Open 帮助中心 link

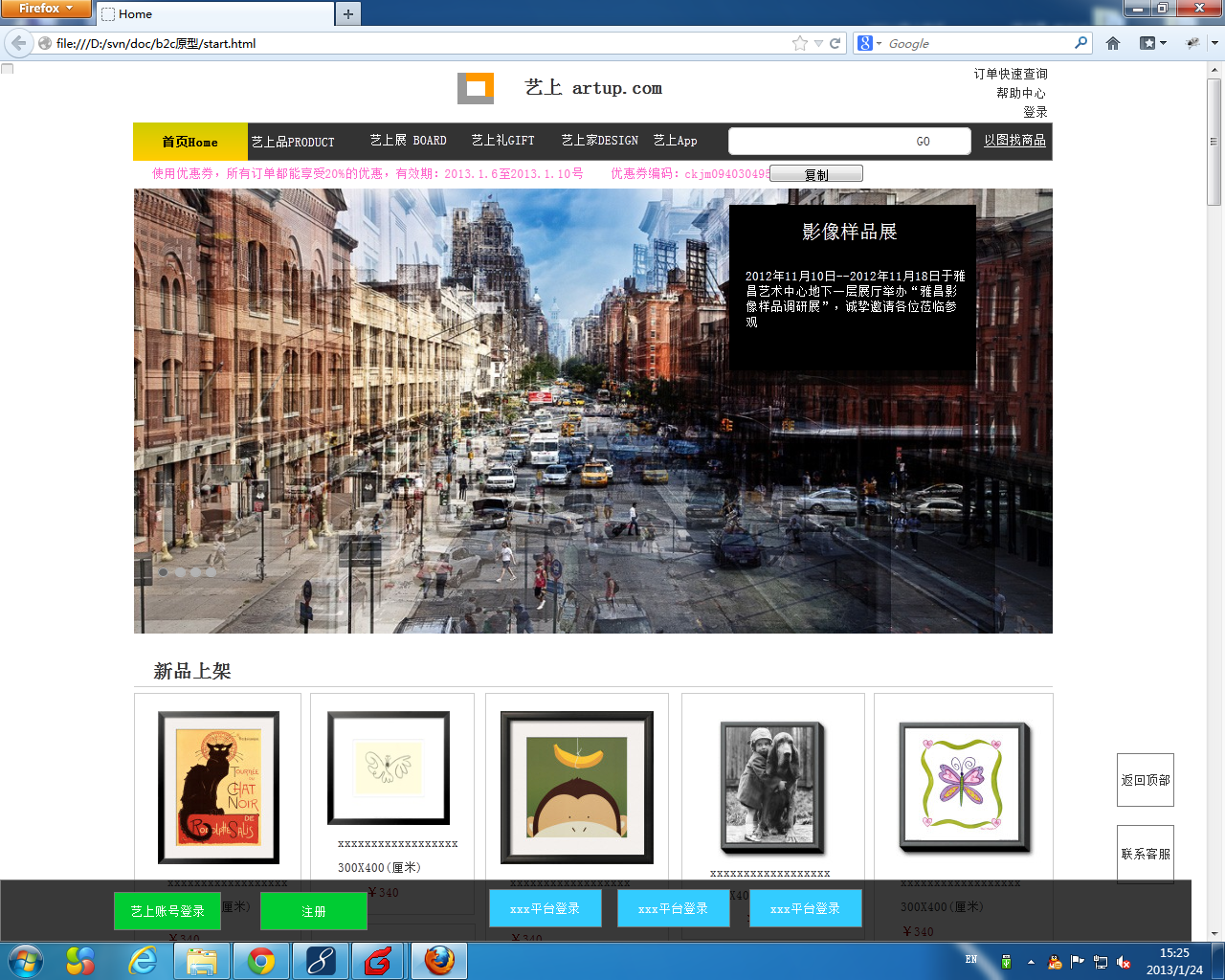1021,93
